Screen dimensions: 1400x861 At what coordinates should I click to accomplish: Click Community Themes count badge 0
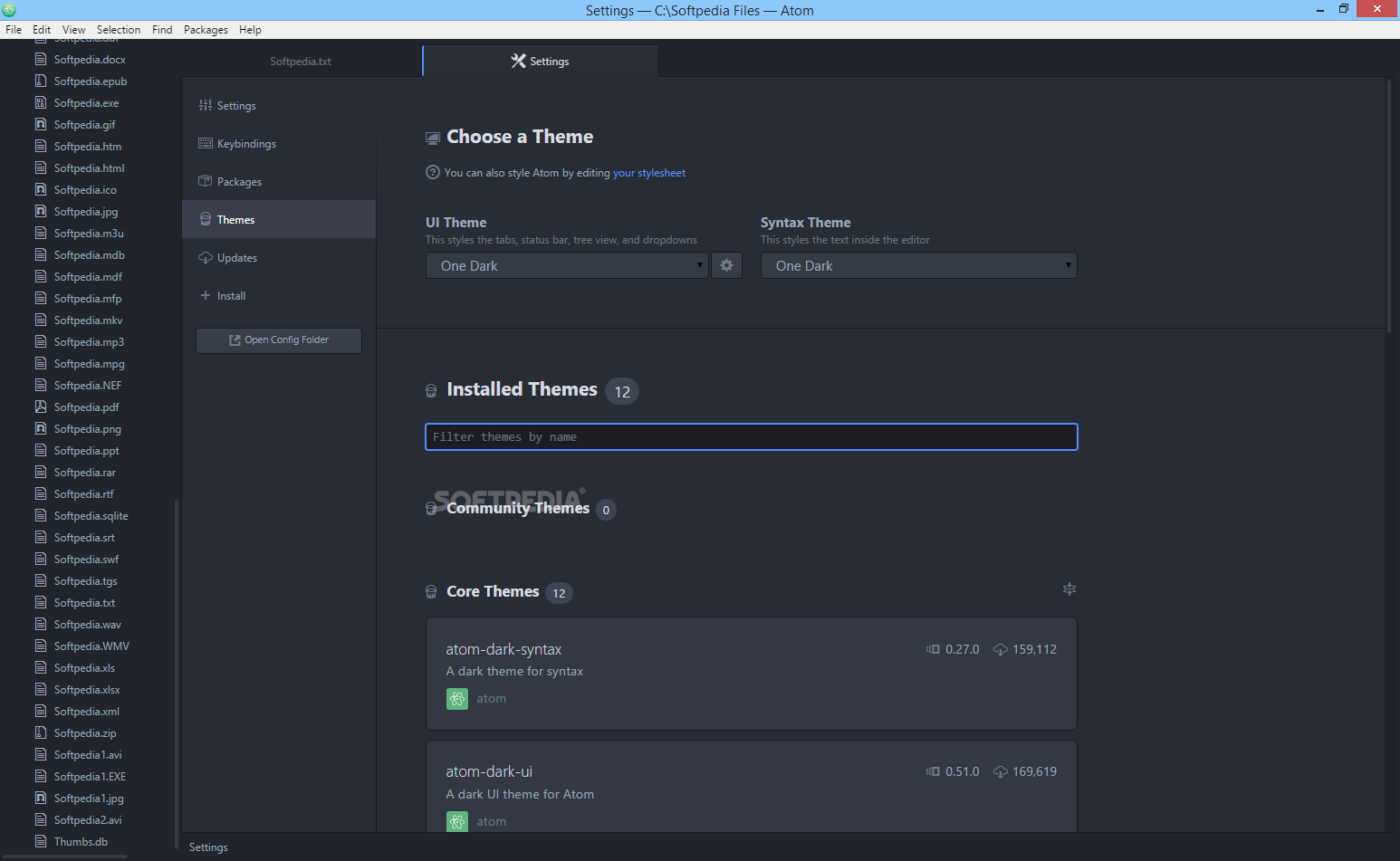click(x=606, y=510)
